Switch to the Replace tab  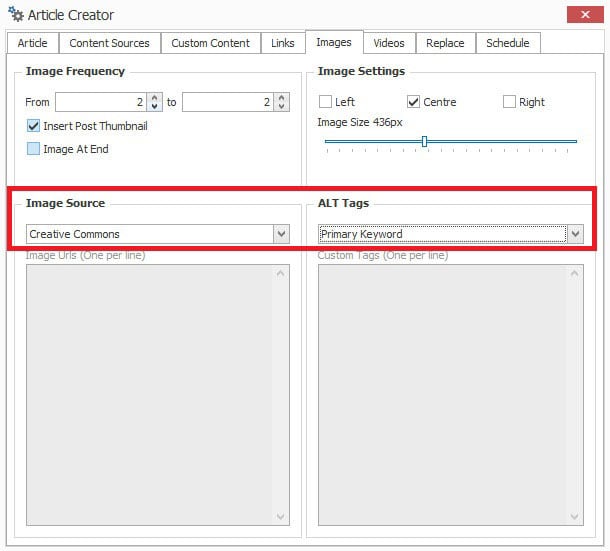click(x=445, y=43)
